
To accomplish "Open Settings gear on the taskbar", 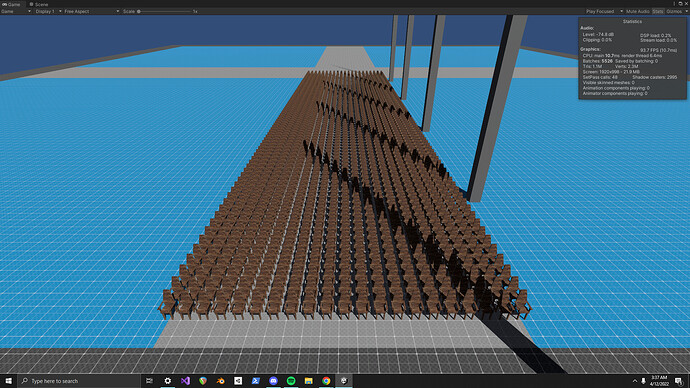I will point(168,381).
